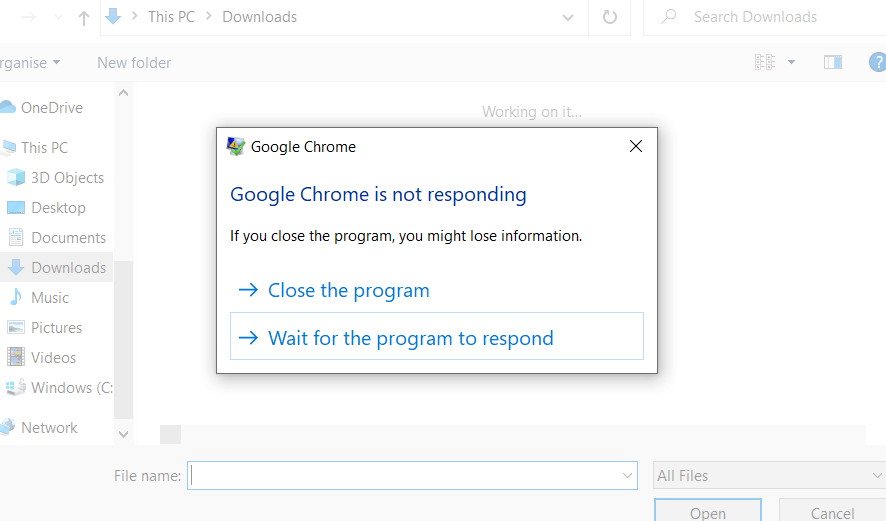This screenshot has height=521, width=886.
Task: Select Downloads in the address bar
Action: 259,17
